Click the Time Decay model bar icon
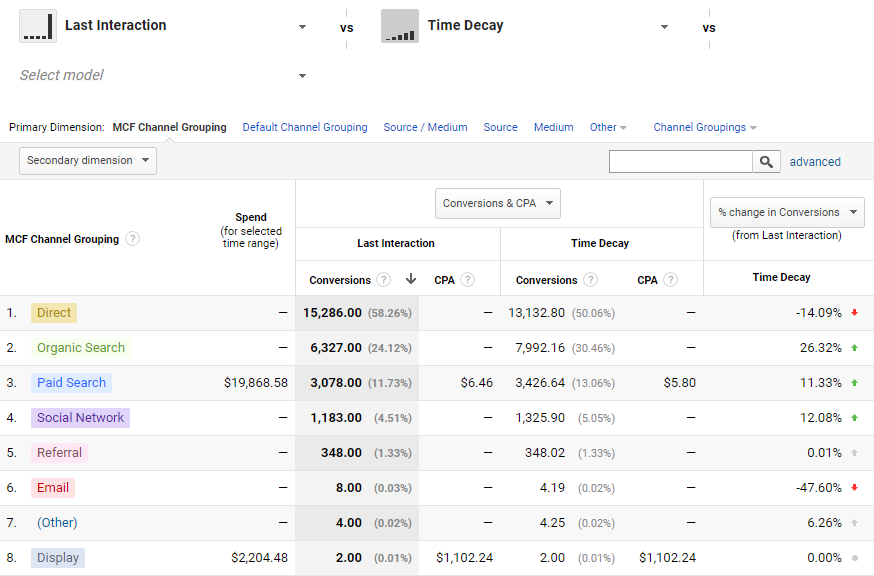Screen dimensions: 874x576 [x=400, y=26]
